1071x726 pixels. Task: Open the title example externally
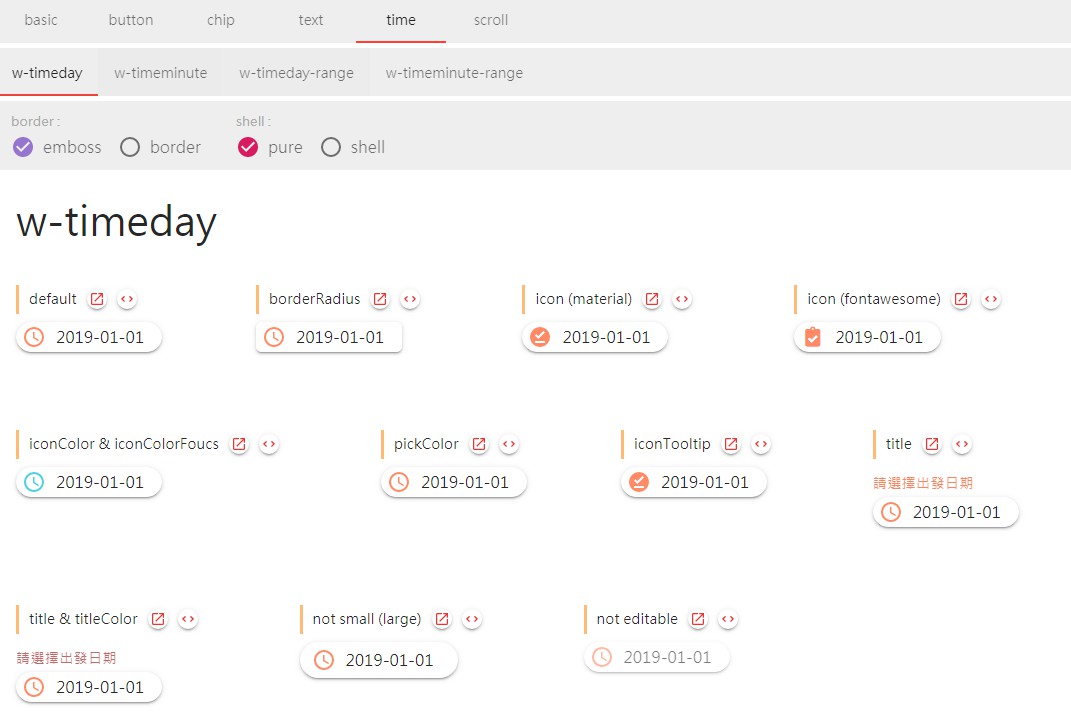[932, 444]
